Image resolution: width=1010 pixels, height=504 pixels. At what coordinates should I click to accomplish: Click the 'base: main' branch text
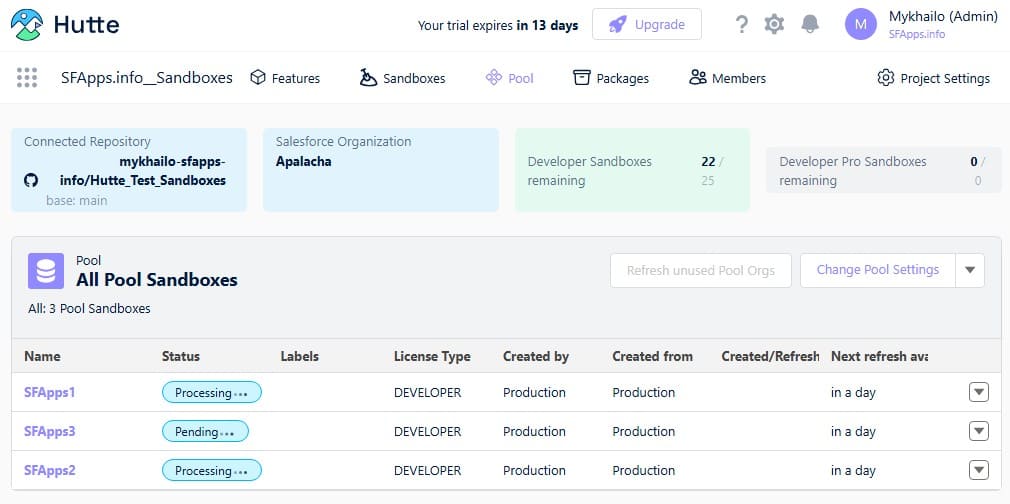click(x=77, y=200)
